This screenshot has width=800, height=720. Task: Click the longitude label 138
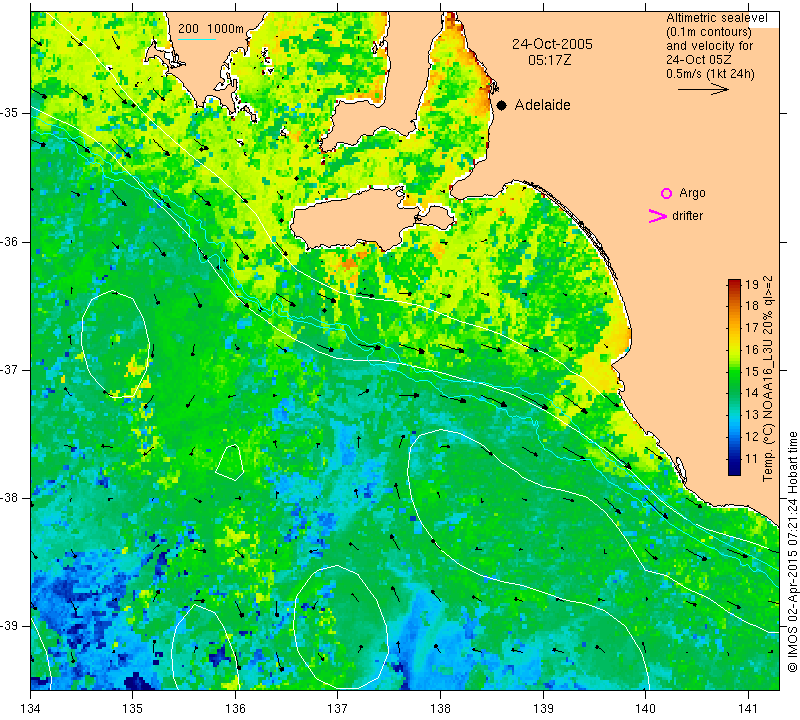pos(440,709)
